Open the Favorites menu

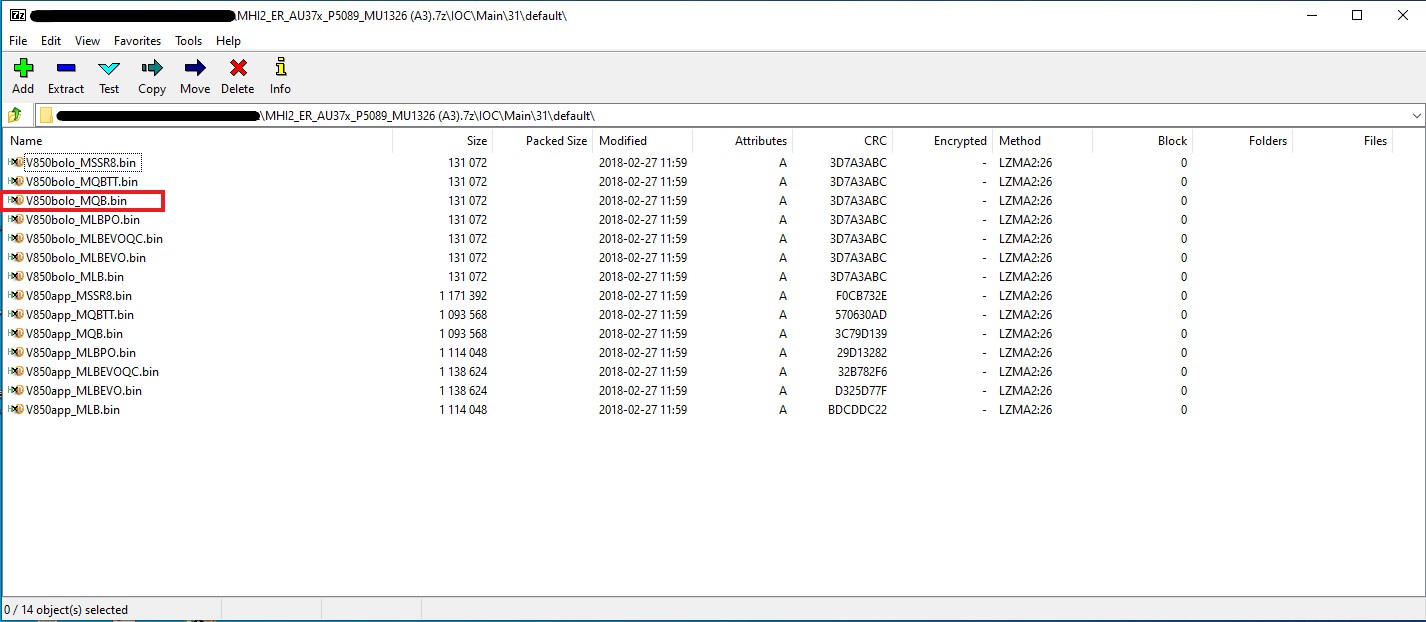(x=137, y=41)
